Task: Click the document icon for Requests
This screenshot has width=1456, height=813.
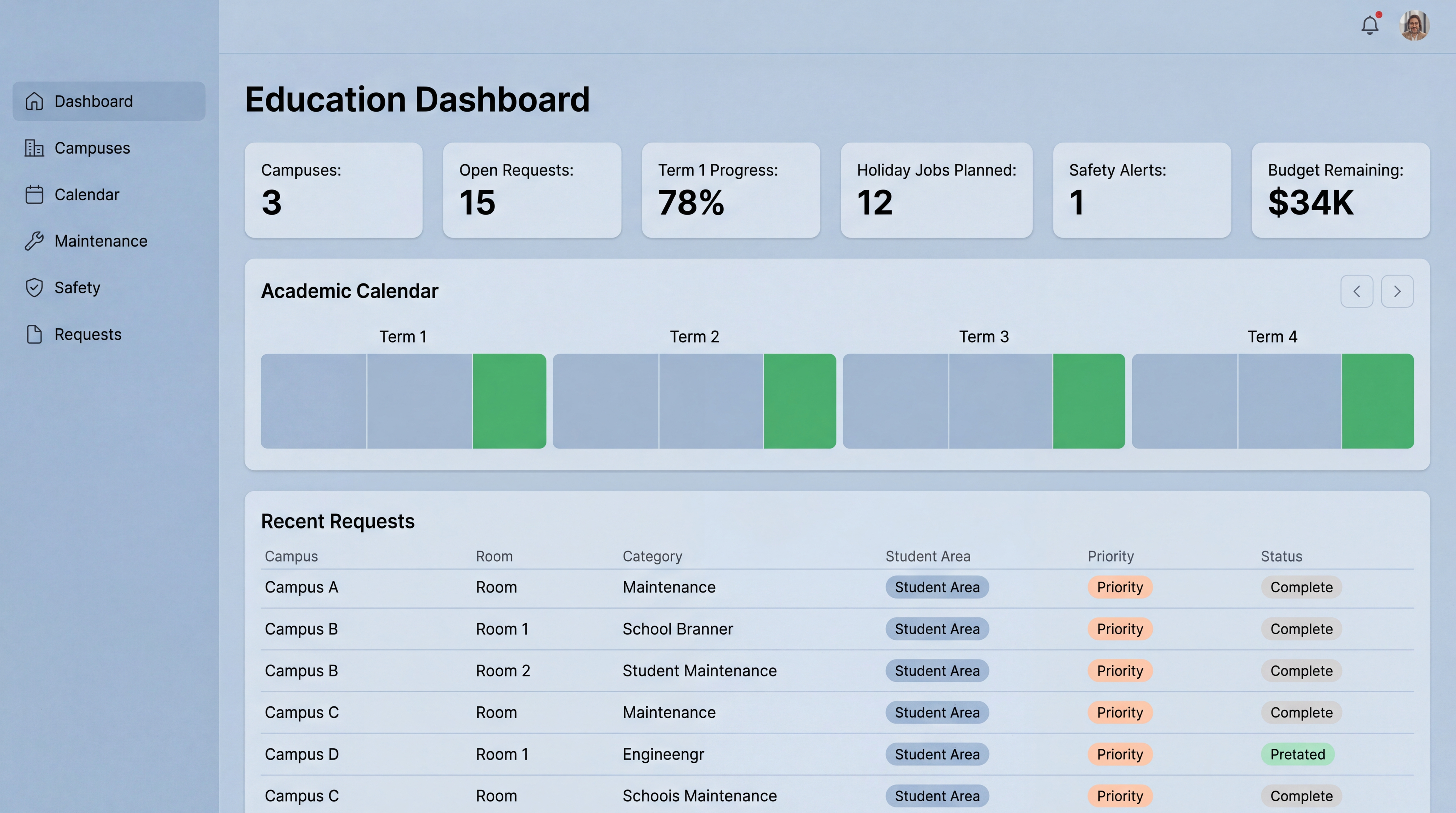Action: click(x=34, y=334)
